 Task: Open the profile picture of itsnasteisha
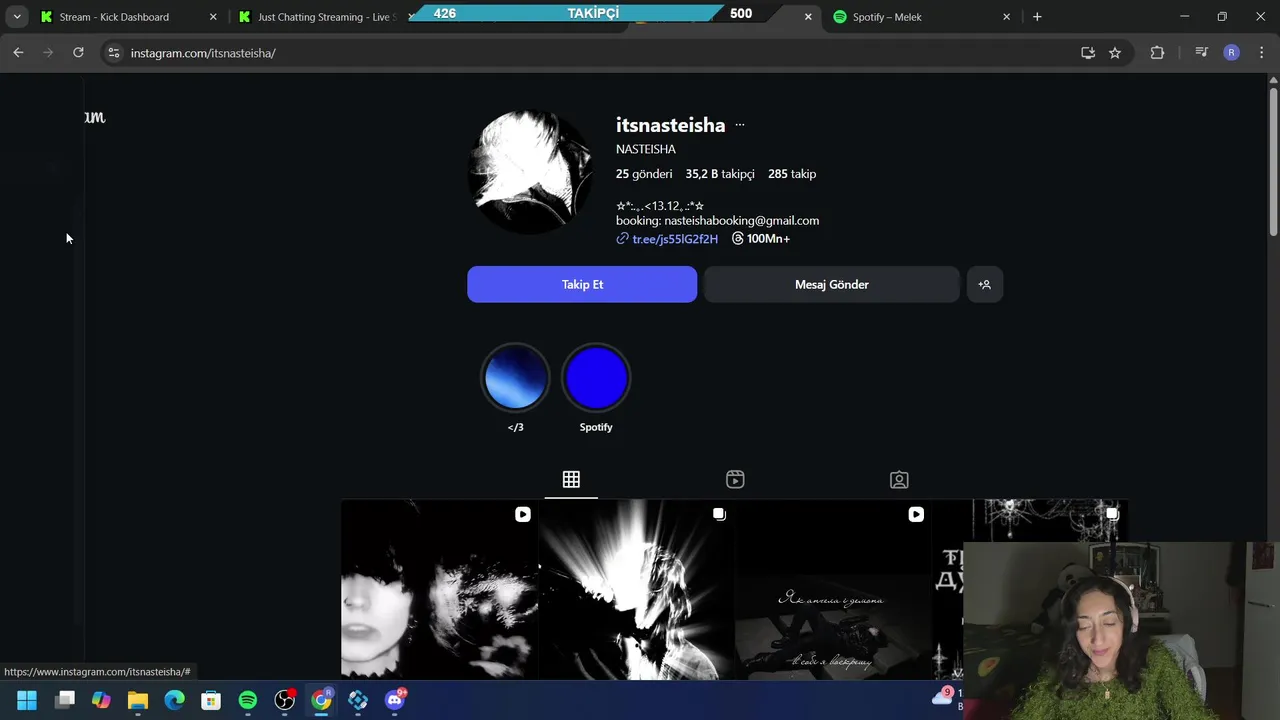coord(531,173)
